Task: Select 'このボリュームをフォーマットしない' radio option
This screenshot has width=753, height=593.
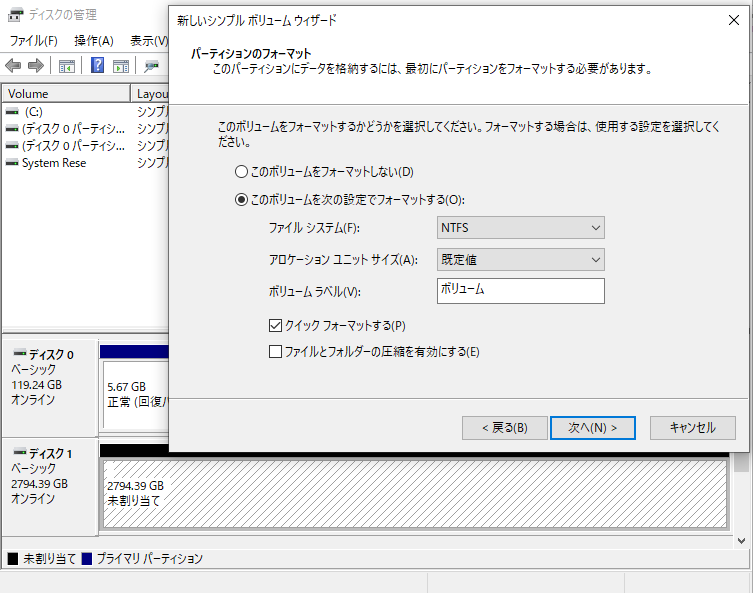Action: [241, 172]
